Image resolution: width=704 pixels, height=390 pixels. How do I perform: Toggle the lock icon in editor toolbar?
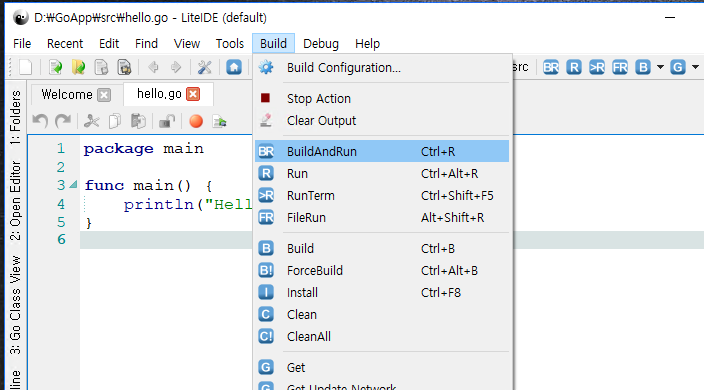(x=167, y=121)
